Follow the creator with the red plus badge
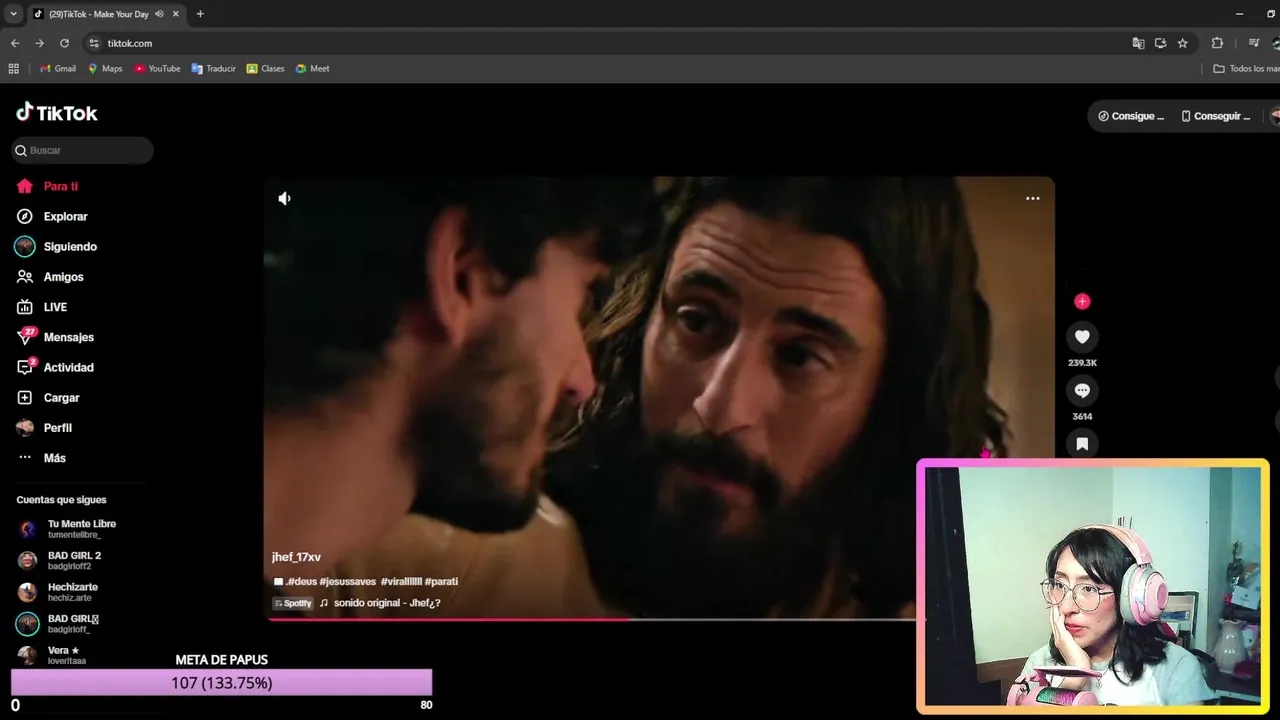 1082,301
